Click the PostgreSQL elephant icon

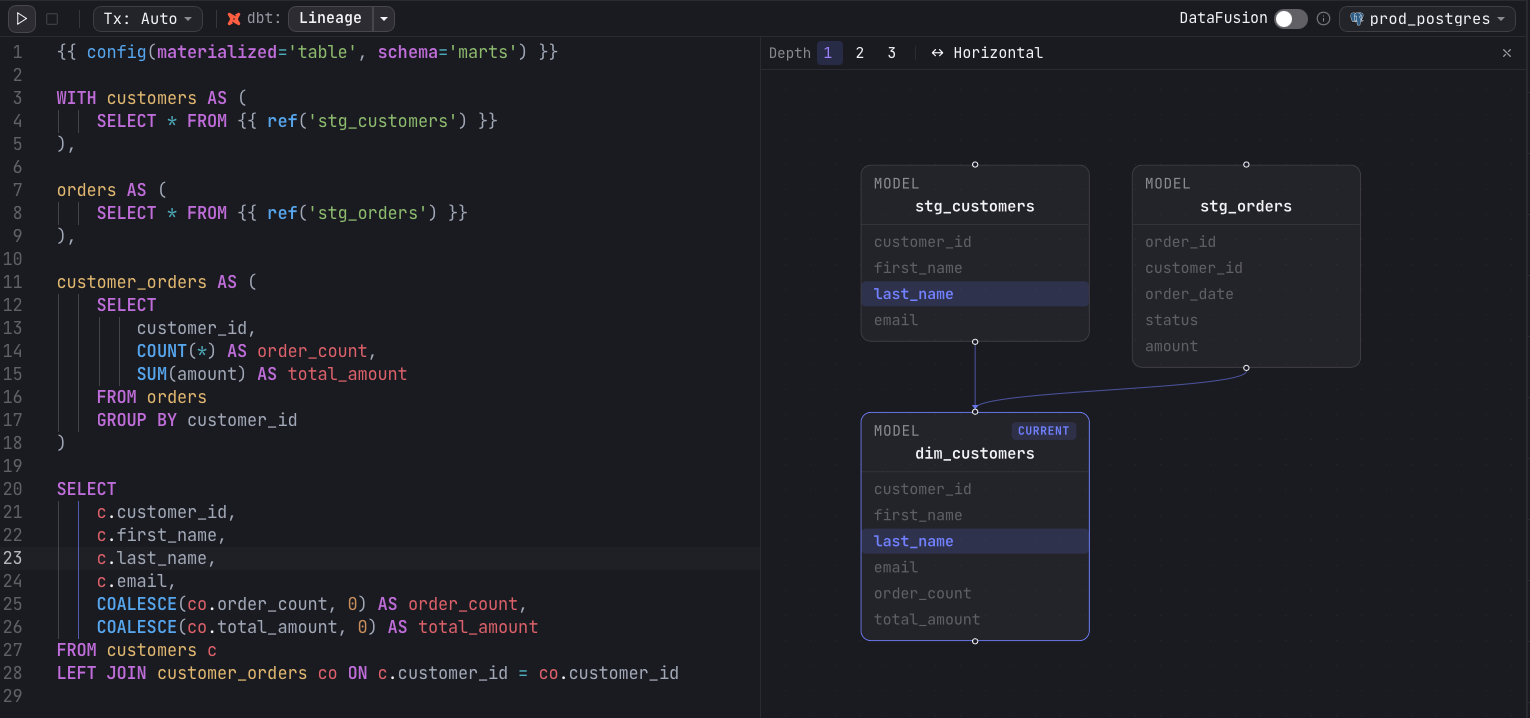[x=1356, y=18]
